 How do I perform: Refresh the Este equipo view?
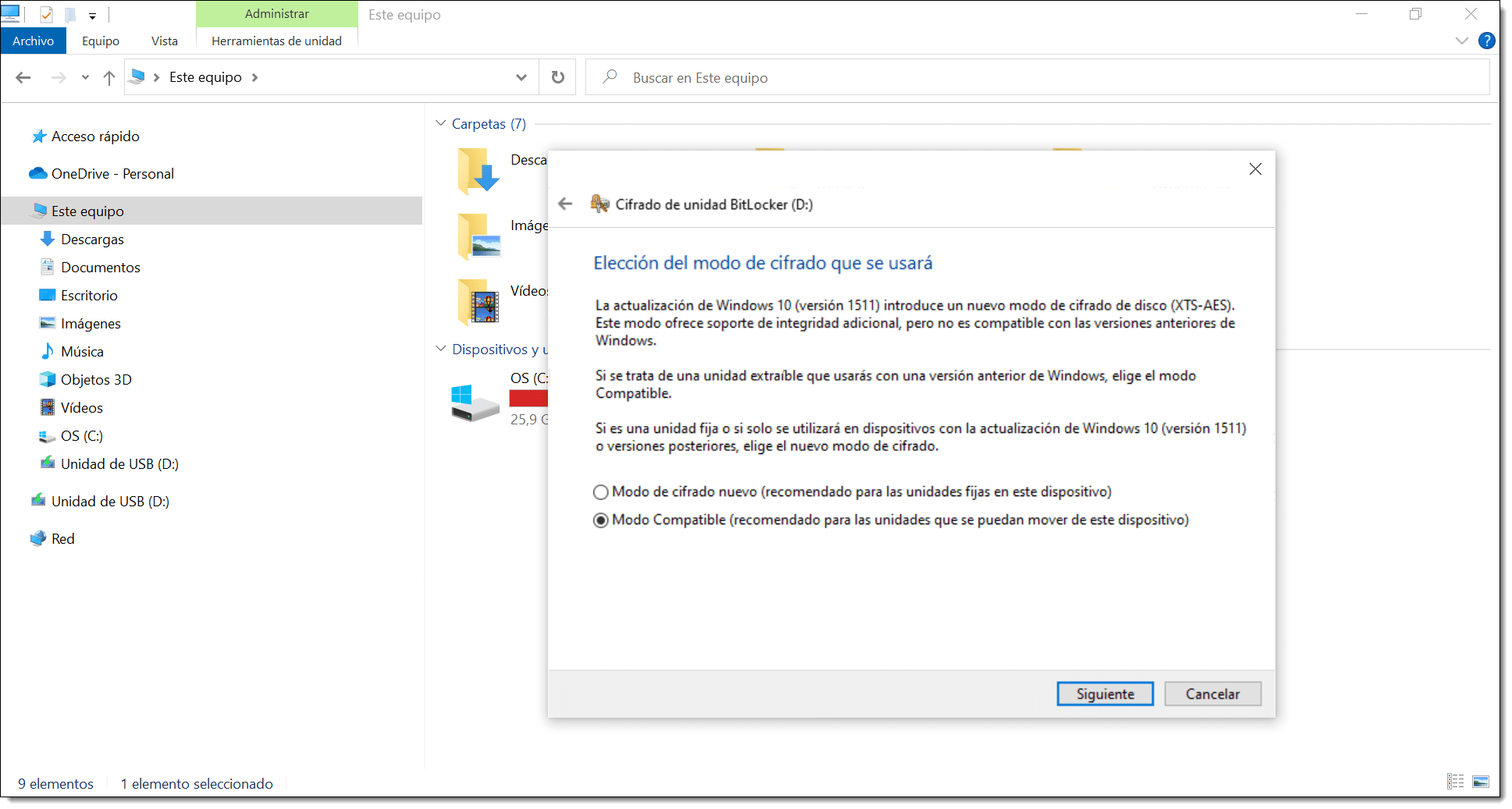(557, 77)
